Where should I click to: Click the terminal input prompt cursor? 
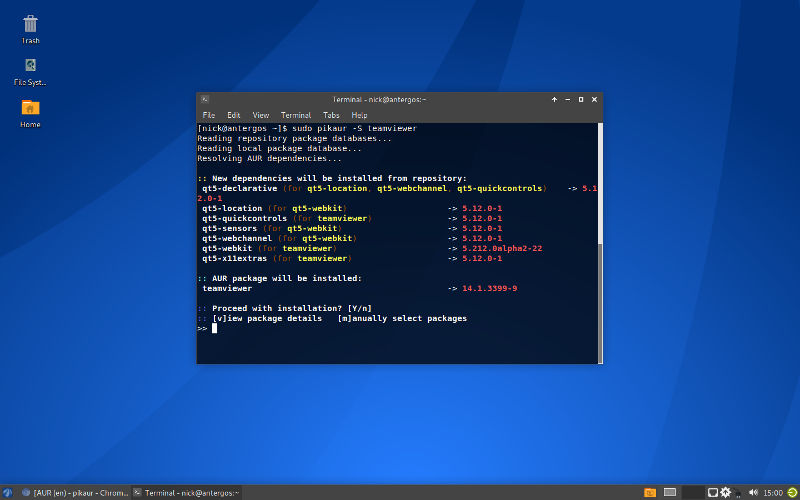pos(215,328)
